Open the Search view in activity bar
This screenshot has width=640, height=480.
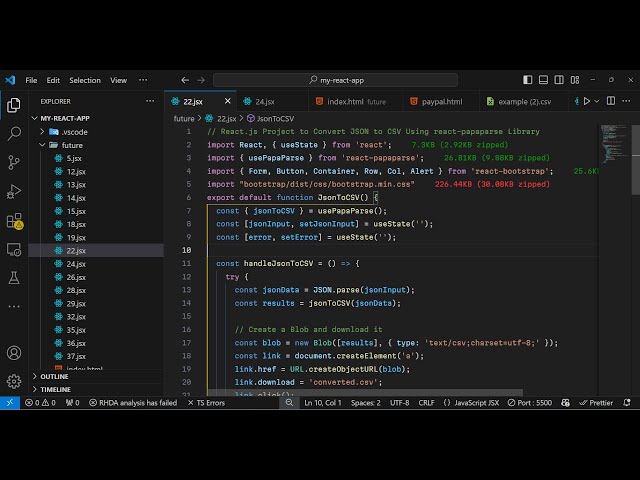(14, 133)
